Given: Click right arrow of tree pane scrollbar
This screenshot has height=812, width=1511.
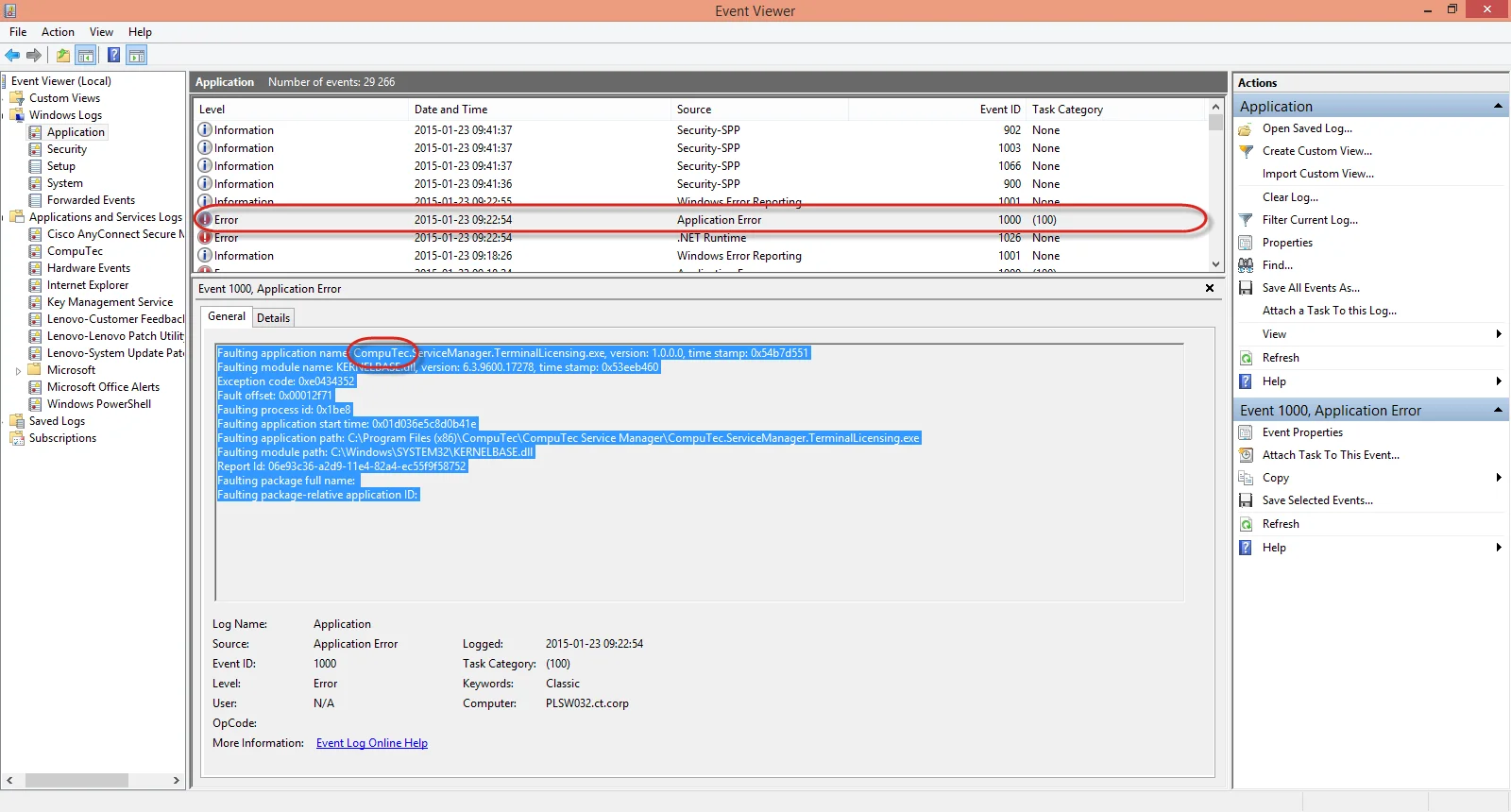Looking at the screenshot, I should (x=176, y=781).
